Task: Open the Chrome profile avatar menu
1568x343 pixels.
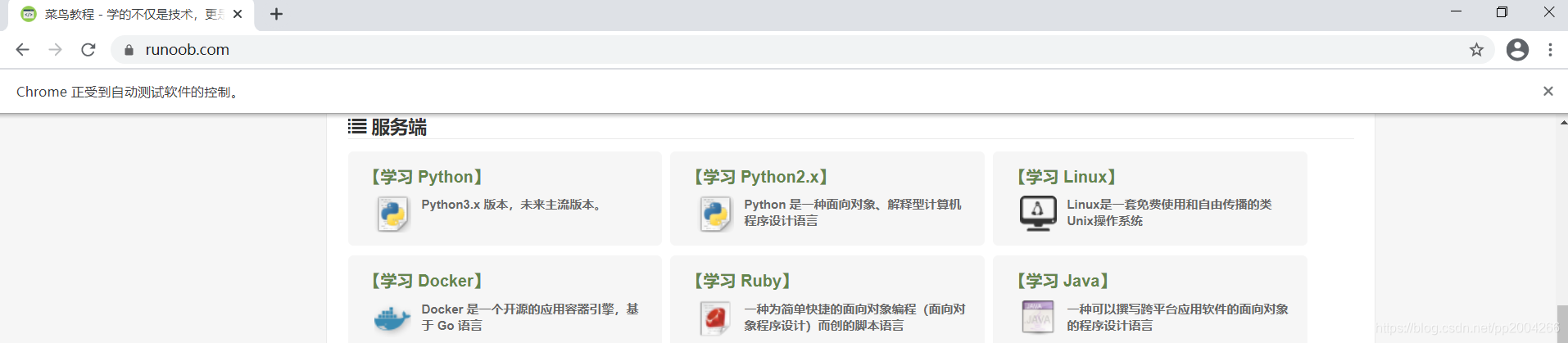Action: point(1517,50)
